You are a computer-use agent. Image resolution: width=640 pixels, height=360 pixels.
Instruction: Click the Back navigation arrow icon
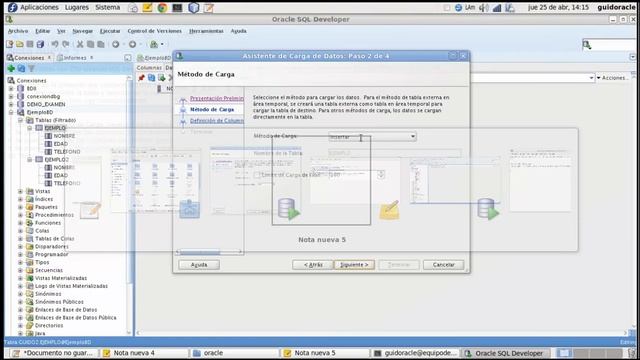[116, 44]
